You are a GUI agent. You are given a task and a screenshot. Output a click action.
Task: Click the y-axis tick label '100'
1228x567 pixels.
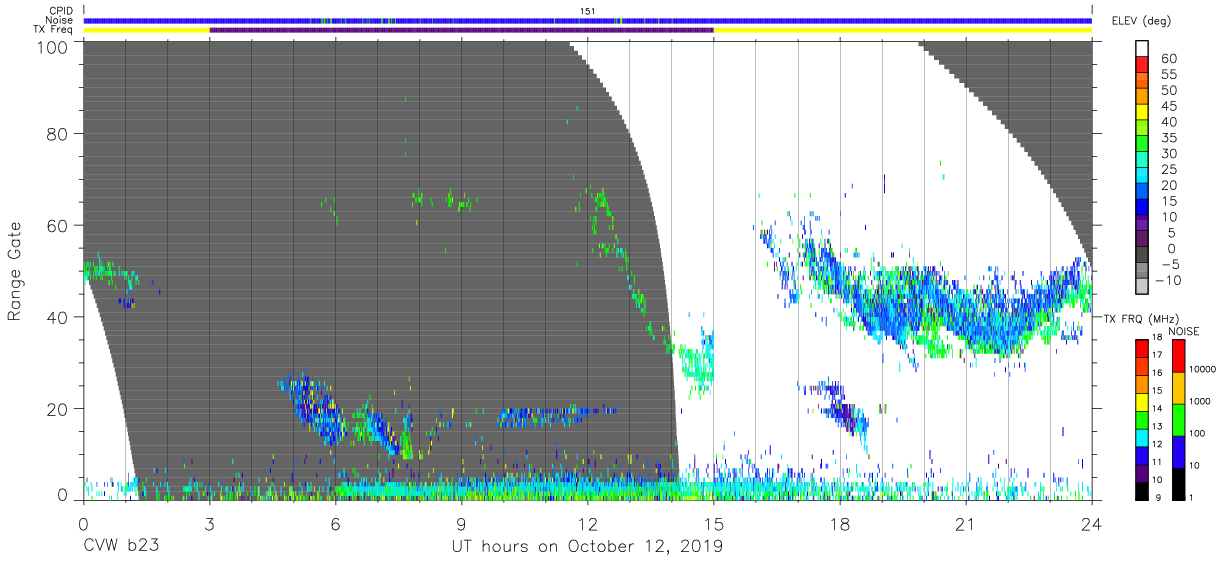point(54,47)
